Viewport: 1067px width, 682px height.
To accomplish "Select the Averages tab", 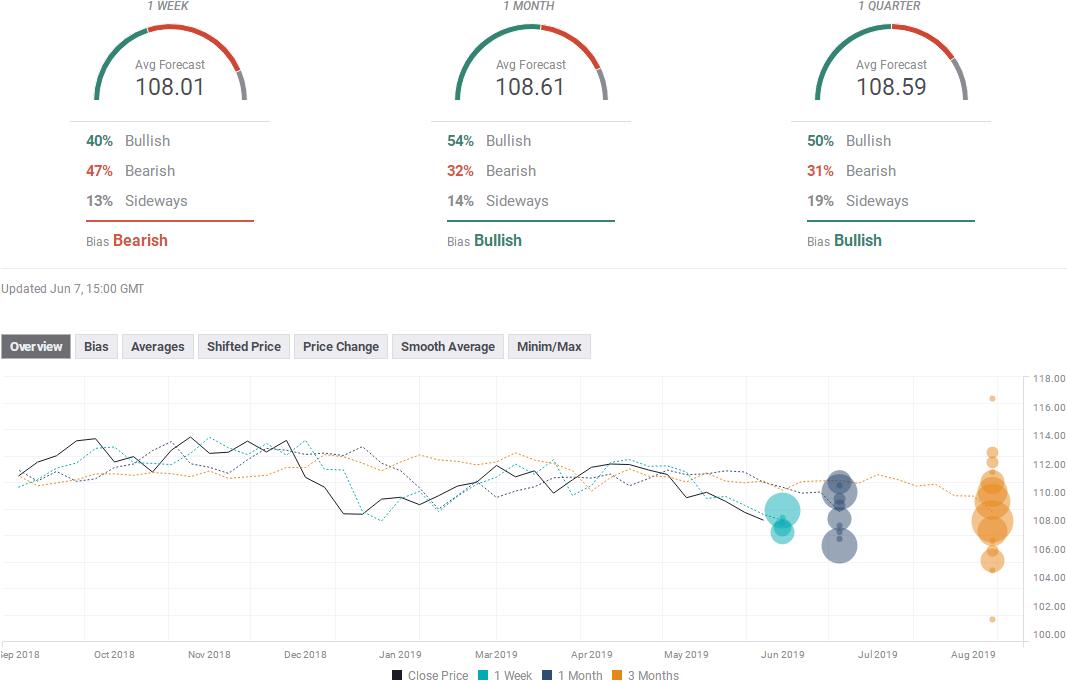I will coord(158,347).
